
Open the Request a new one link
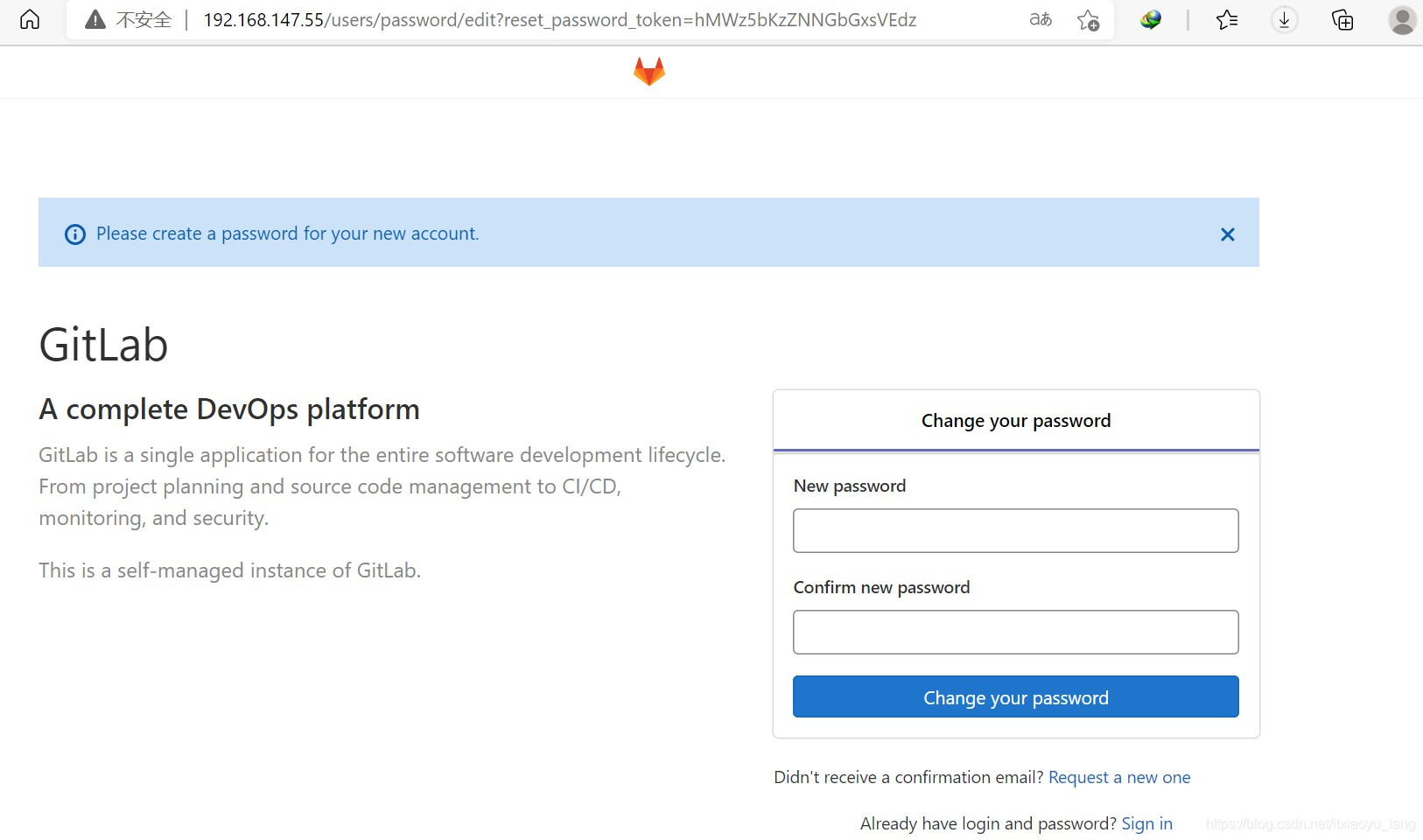click(1119, 777)
